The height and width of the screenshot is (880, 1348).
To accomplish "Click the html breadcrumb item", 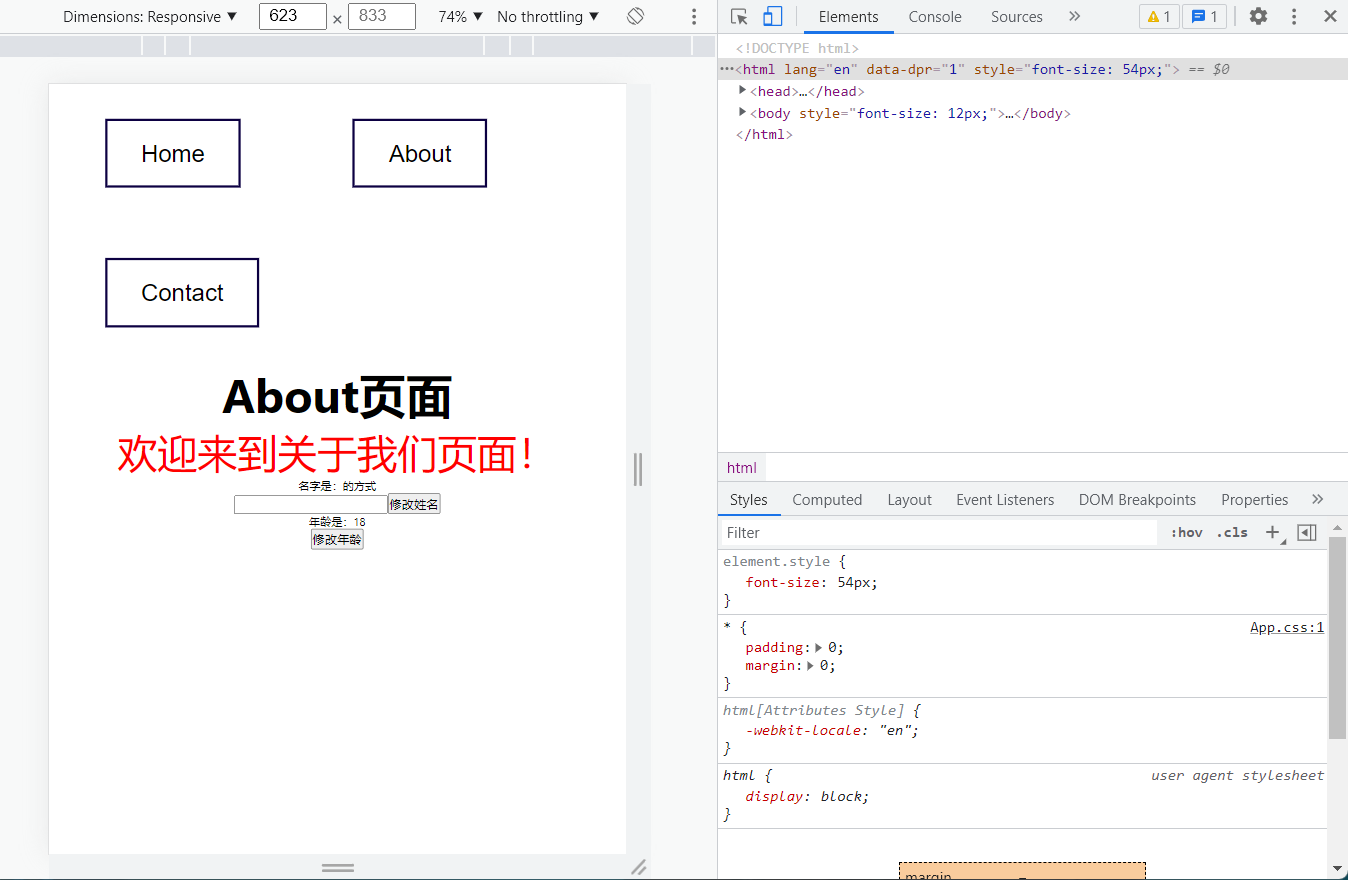I will coord(742,468).
